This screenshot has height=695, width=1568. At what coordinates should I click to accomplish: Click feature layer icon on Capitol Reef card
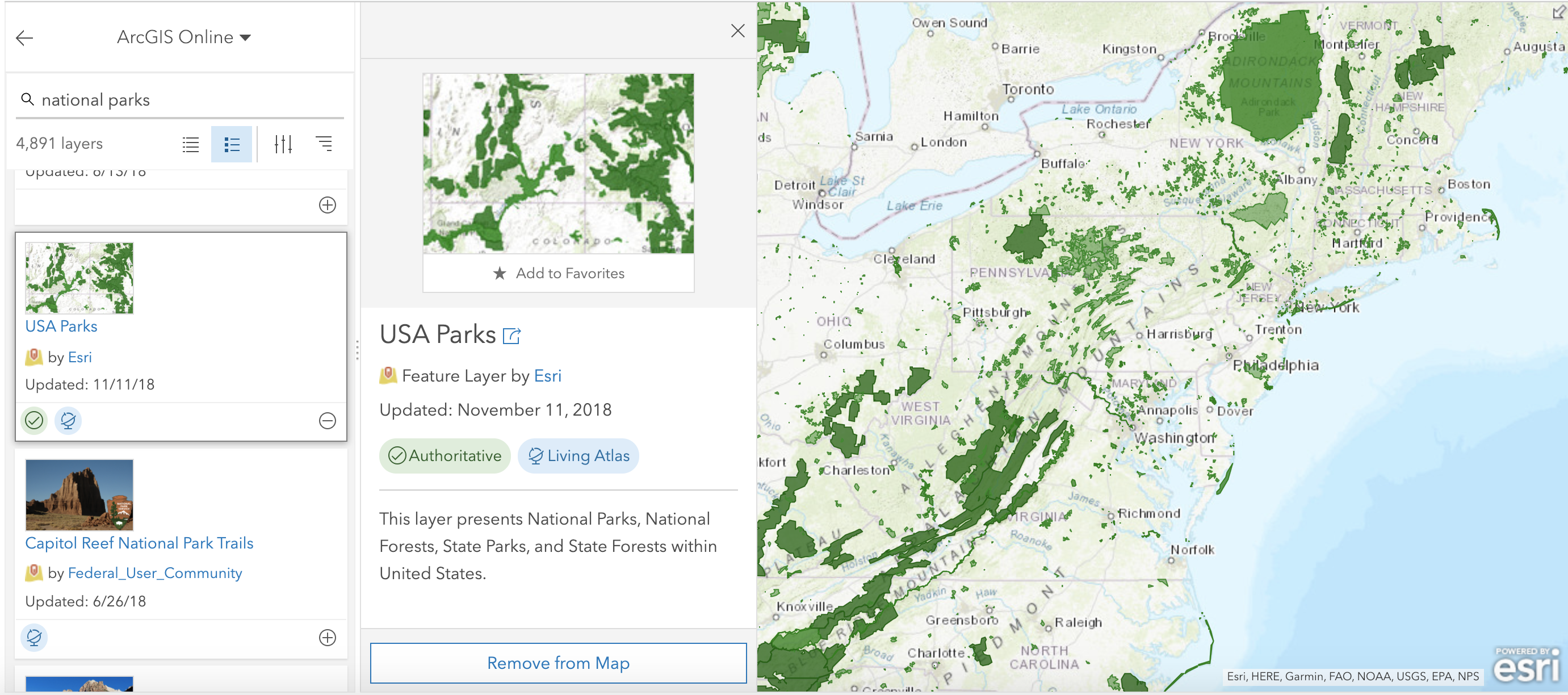[33, 573]
